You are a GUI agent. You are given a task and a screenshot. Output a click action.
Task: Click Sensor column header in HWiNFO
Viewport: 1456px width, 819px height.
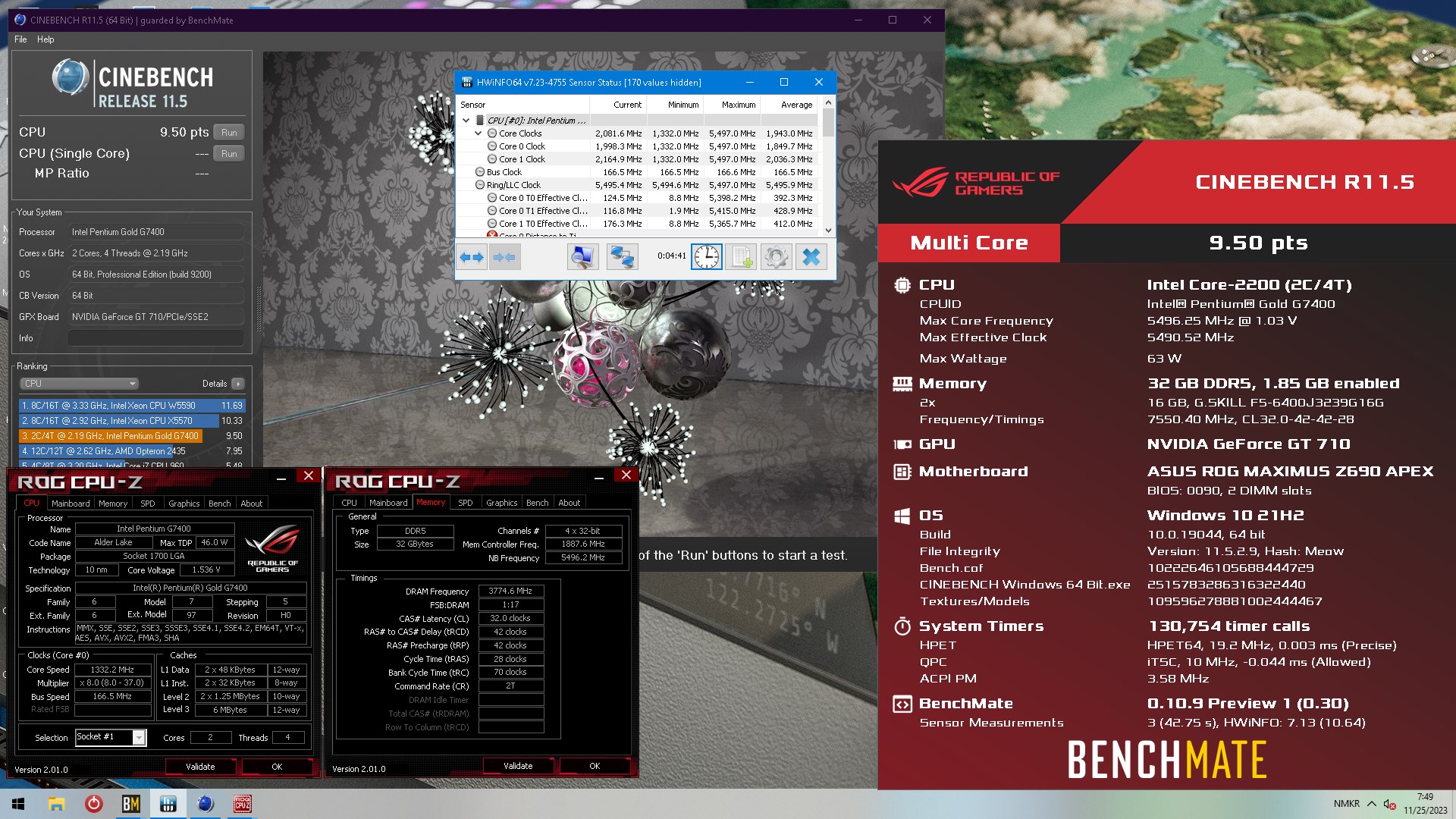tap(523, 105)
